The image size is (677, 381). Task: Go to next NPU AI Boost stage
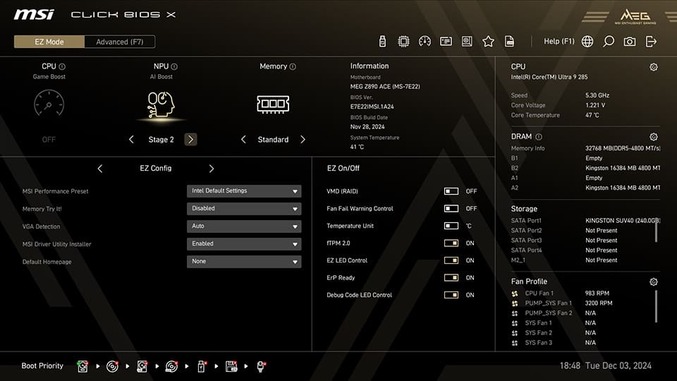point(190,139)
